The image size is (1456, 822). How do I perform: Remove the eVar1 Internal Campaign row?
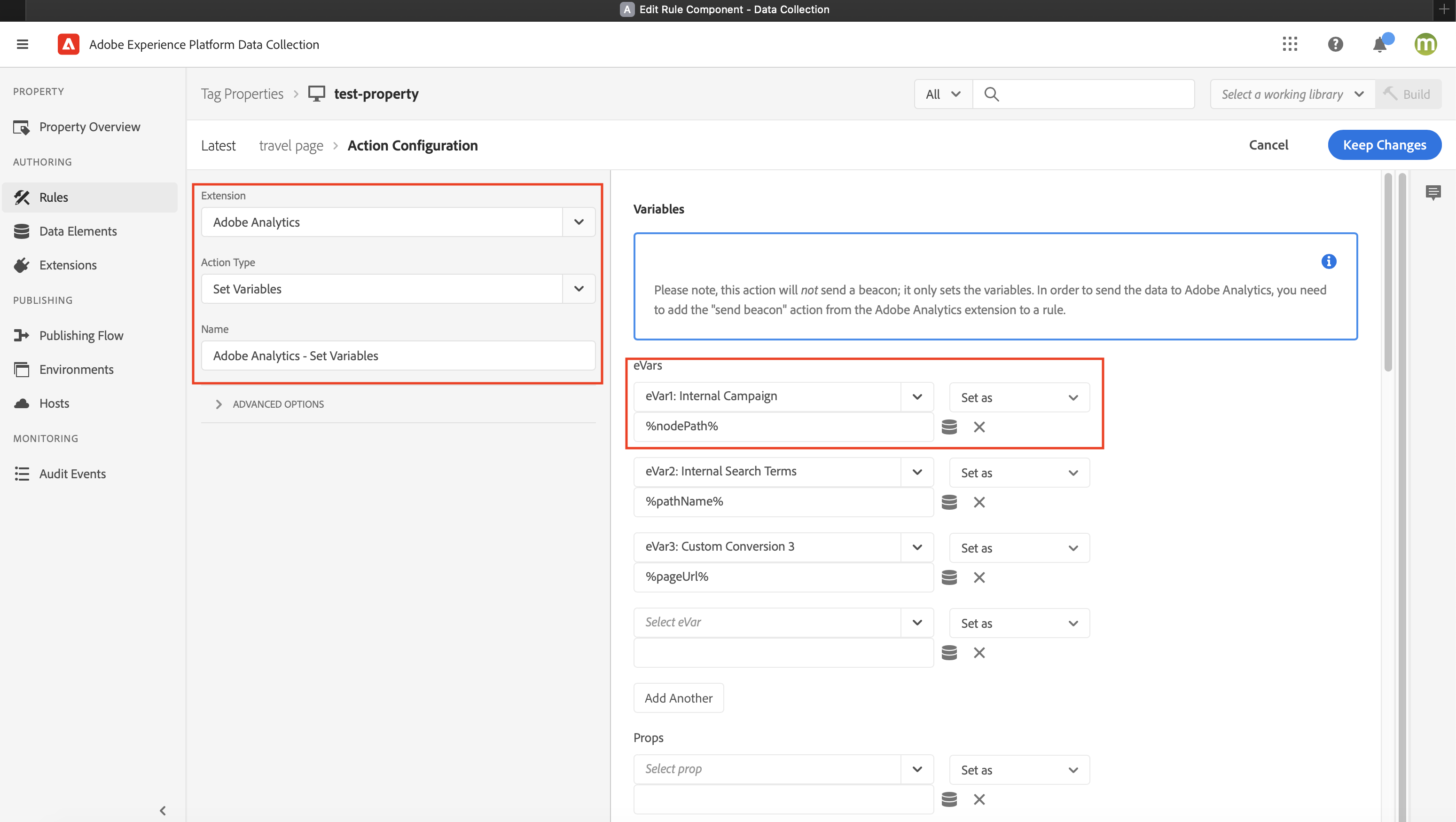(x=979, y=427)
